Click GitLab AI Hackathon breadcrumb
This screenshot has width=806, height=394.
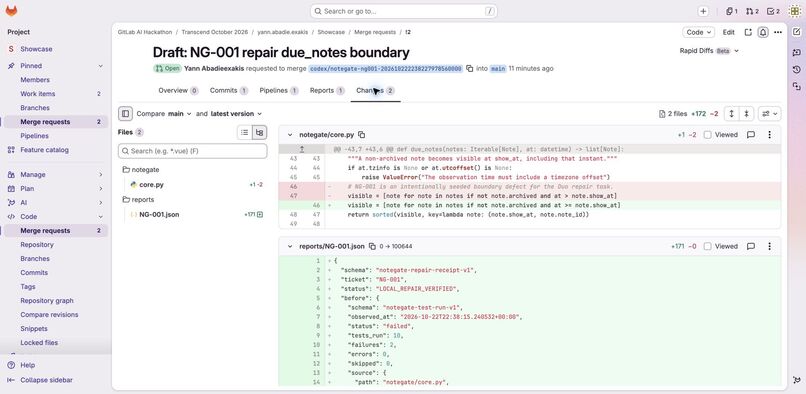[144, 32]
